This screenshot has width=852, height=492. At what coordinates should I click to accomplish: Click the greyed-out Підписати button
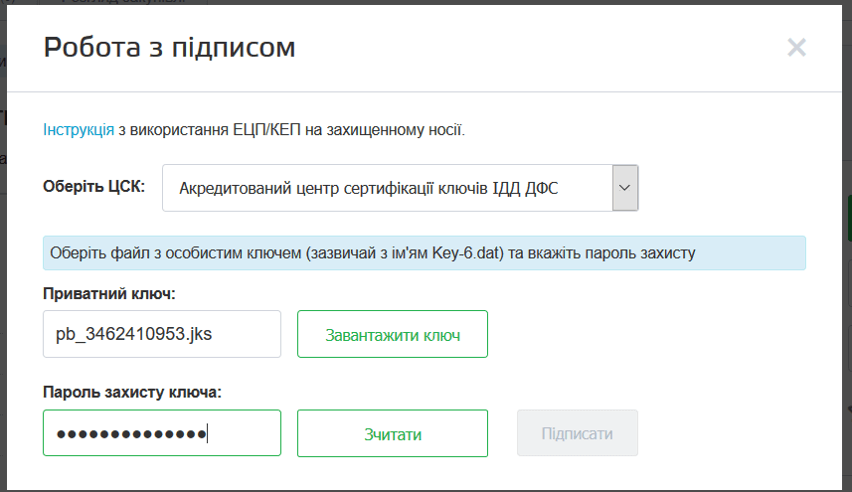(577, 433)
